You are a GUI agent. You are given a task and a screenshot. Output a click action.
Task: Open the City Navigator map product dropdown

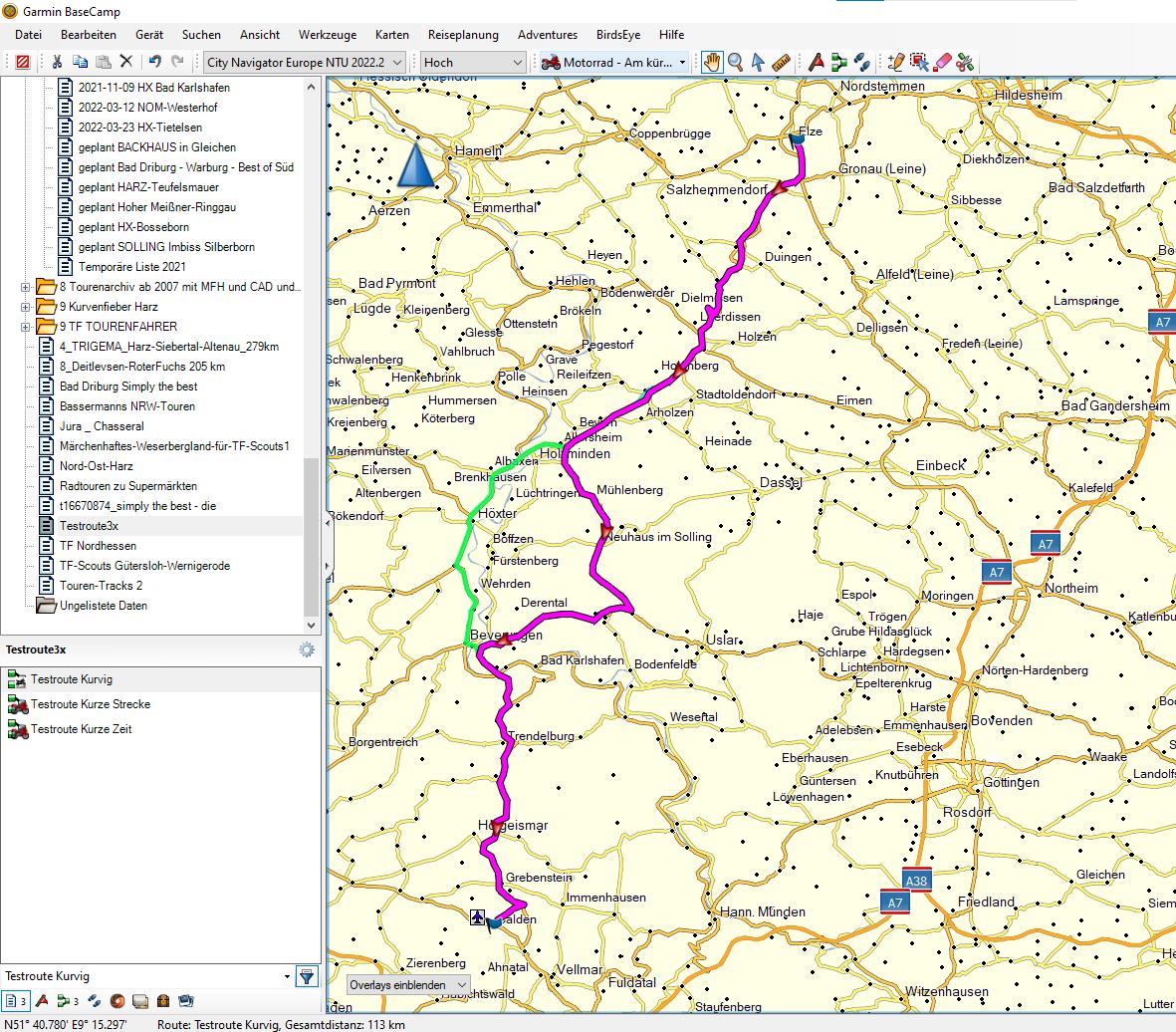point(304,62)
